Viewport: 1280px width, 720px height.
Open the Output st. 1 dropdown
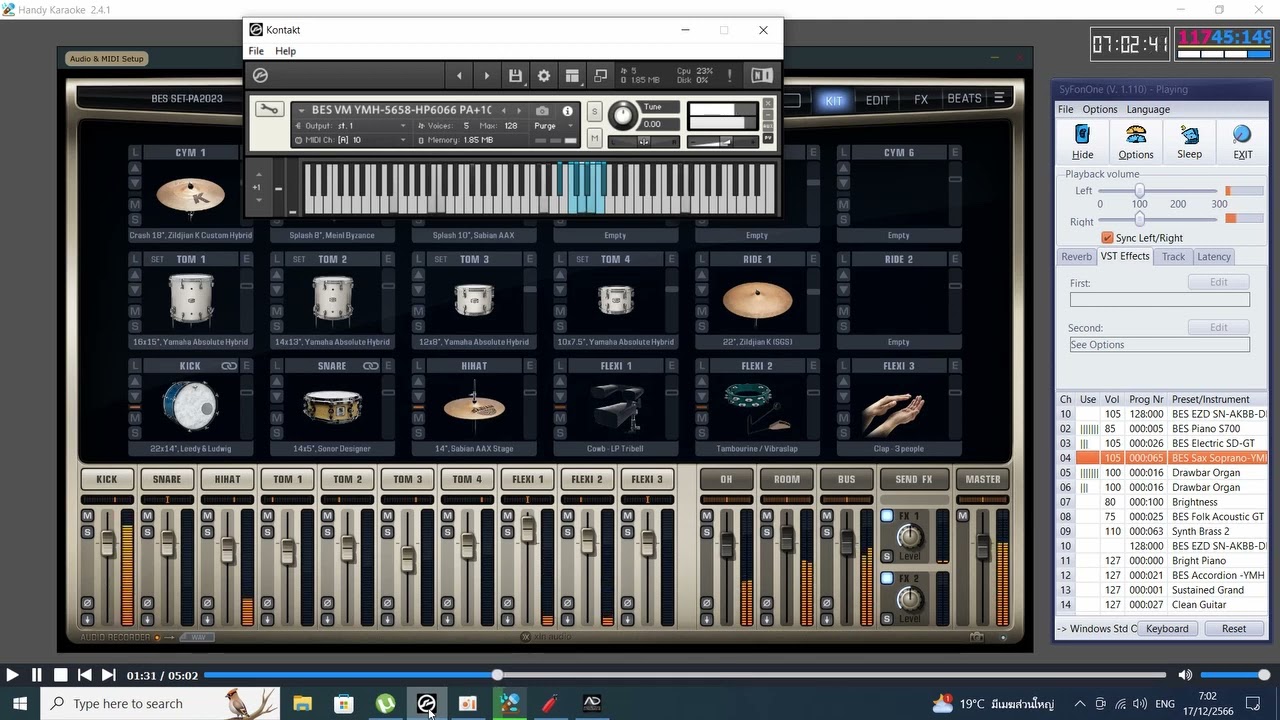[403, 126]
